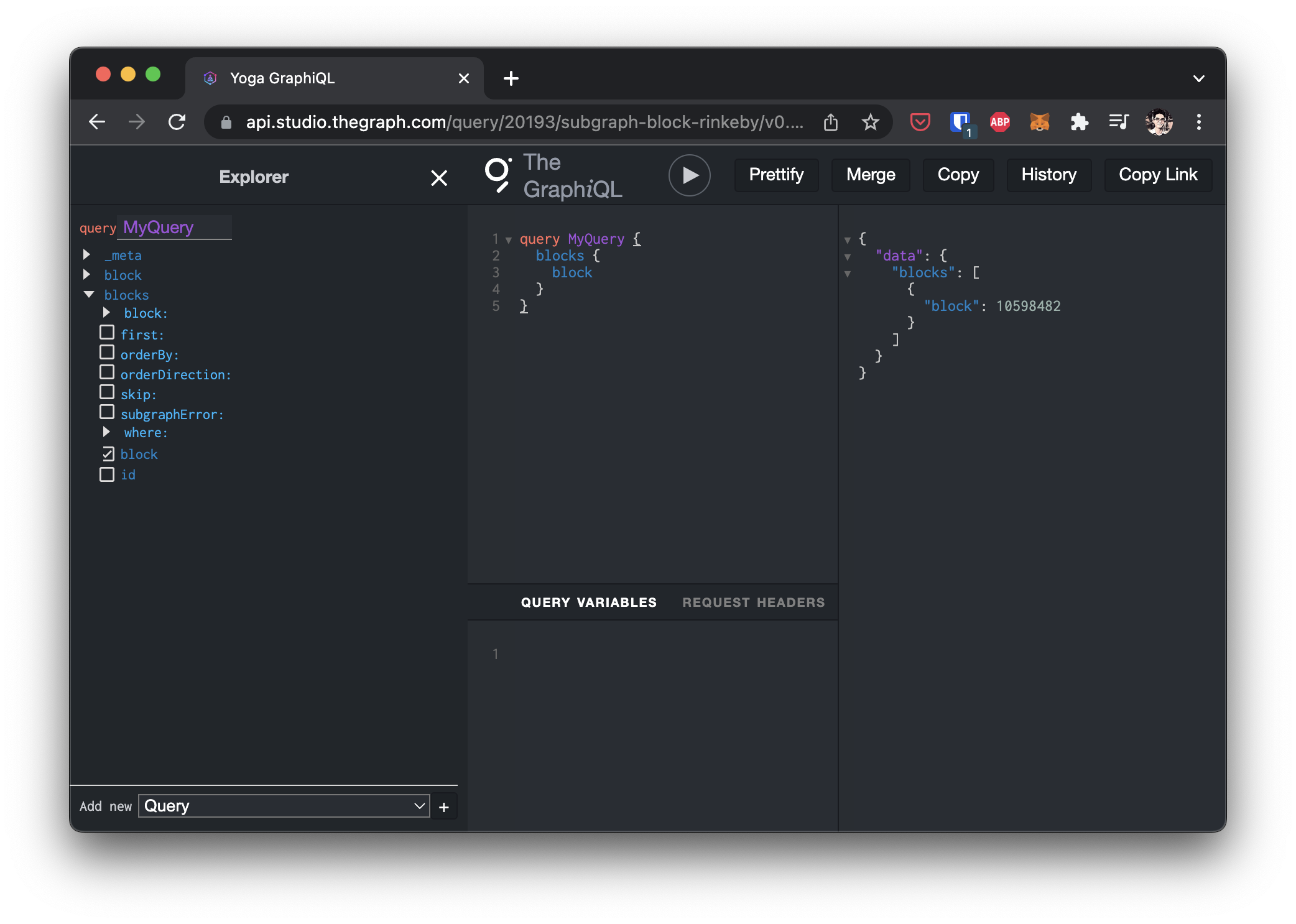Open the History panel

1048,175
